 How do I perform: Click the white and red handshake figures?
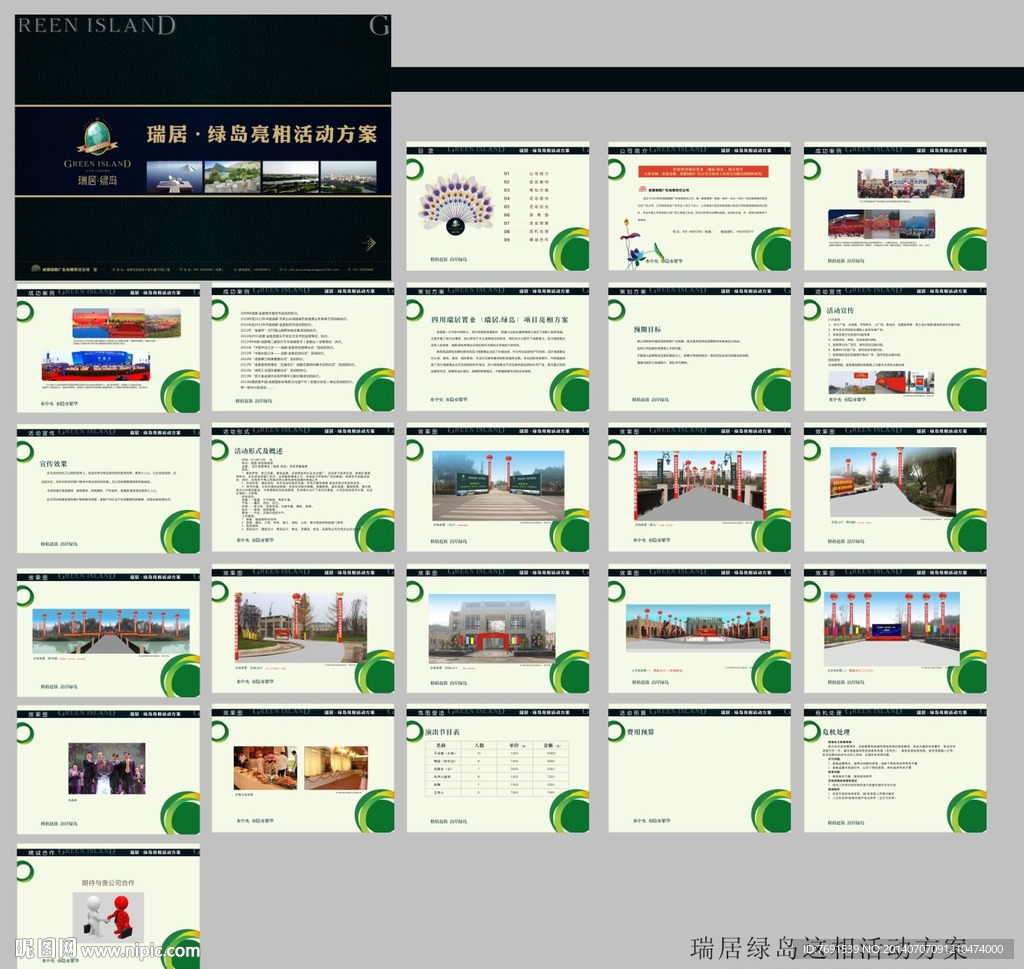pyautogui.click(x=108, y=916)
